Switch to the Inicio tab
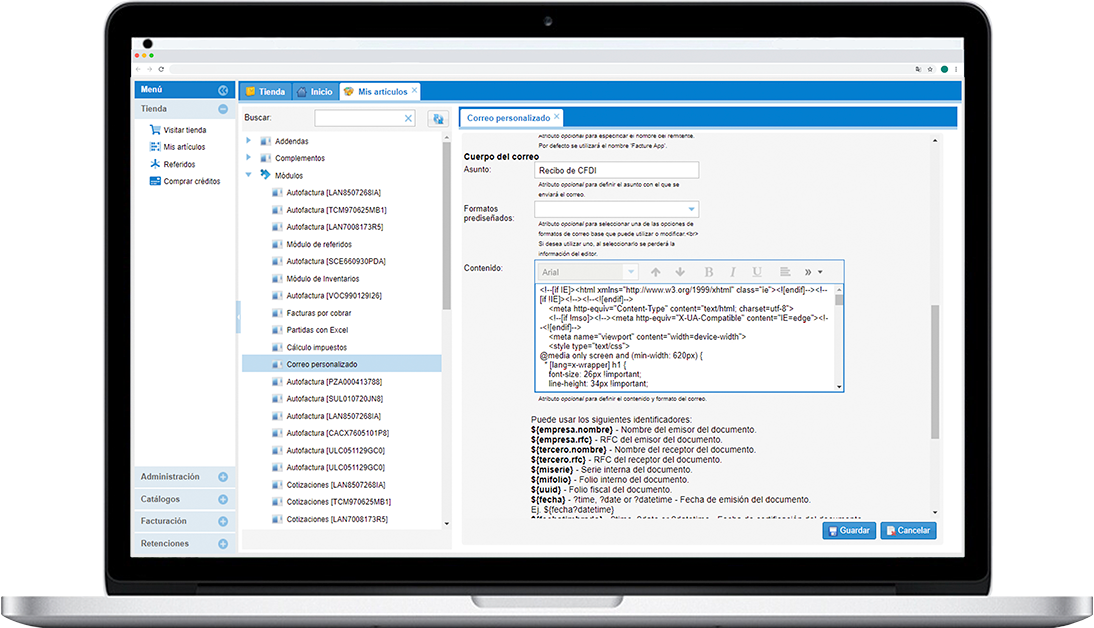 [x=314, y=92]
